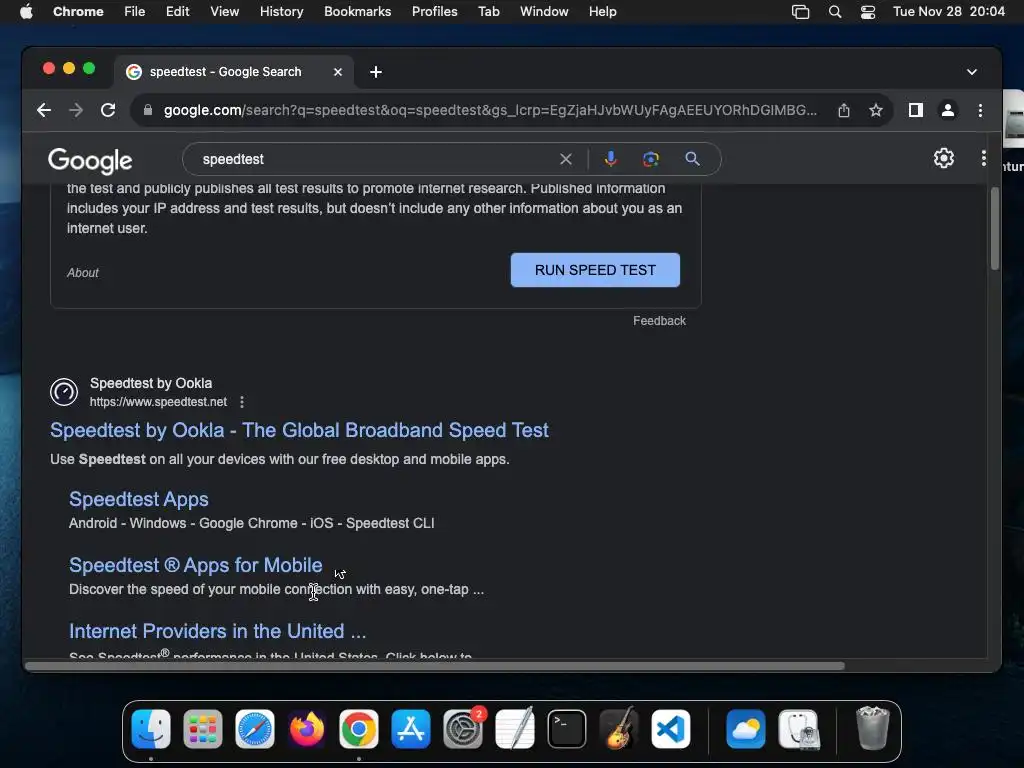This screenshot has width=1024, height=768.
Task: Open Launchpad from the Dock
Action: 202,729
